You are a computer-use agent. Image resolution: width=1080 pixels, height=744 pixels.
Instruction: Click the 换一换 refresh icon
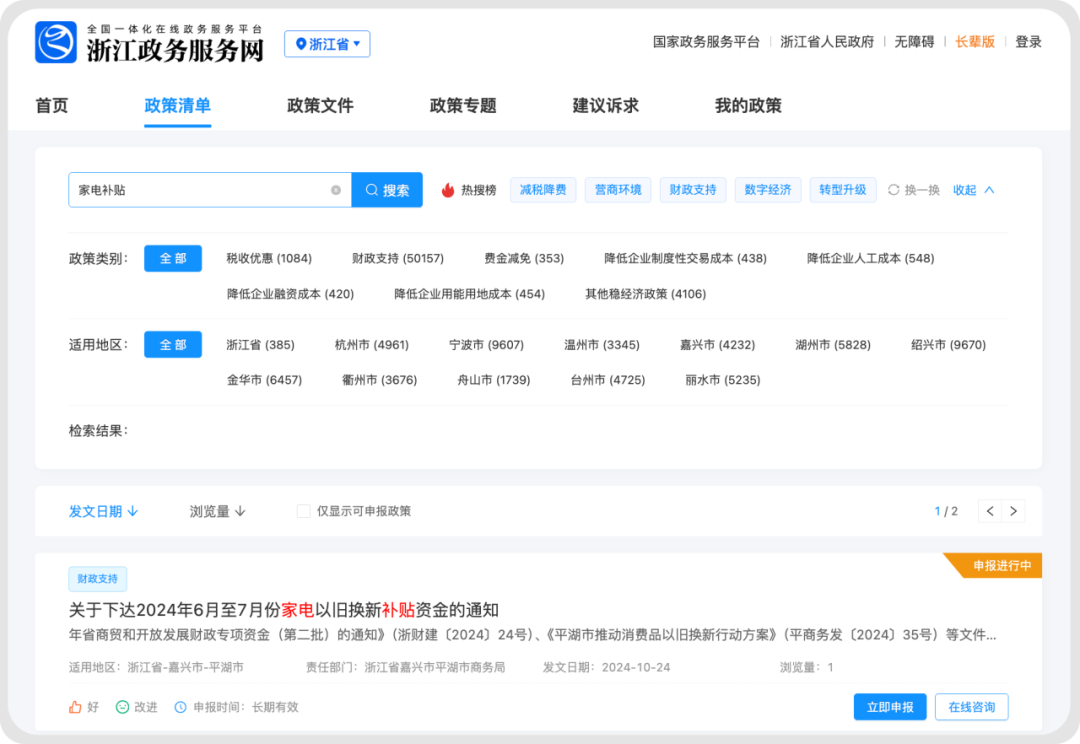[894, 190]
